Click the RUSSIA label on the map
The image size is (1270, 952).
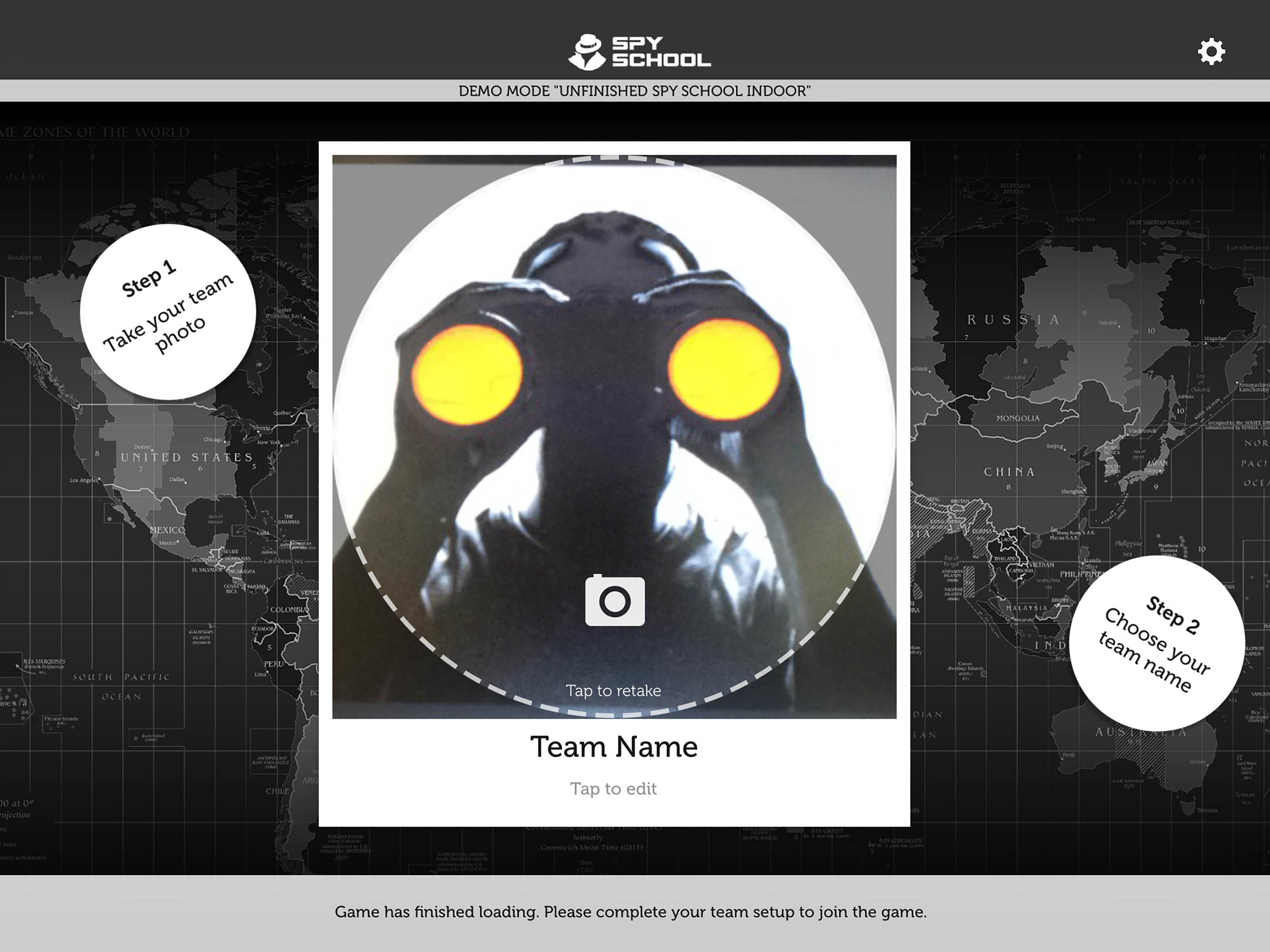coord(1013,320)
